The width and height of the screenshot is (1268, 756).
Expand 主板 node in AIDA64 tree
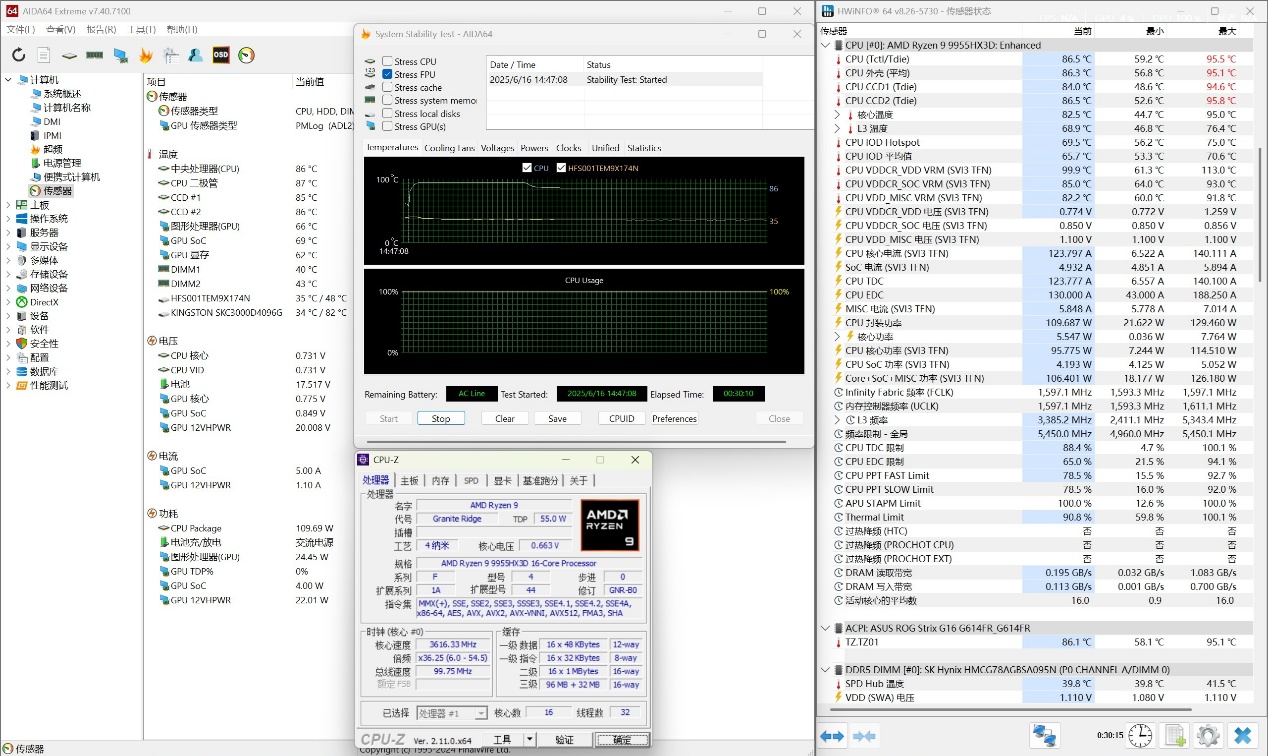(x=9, y=204)
